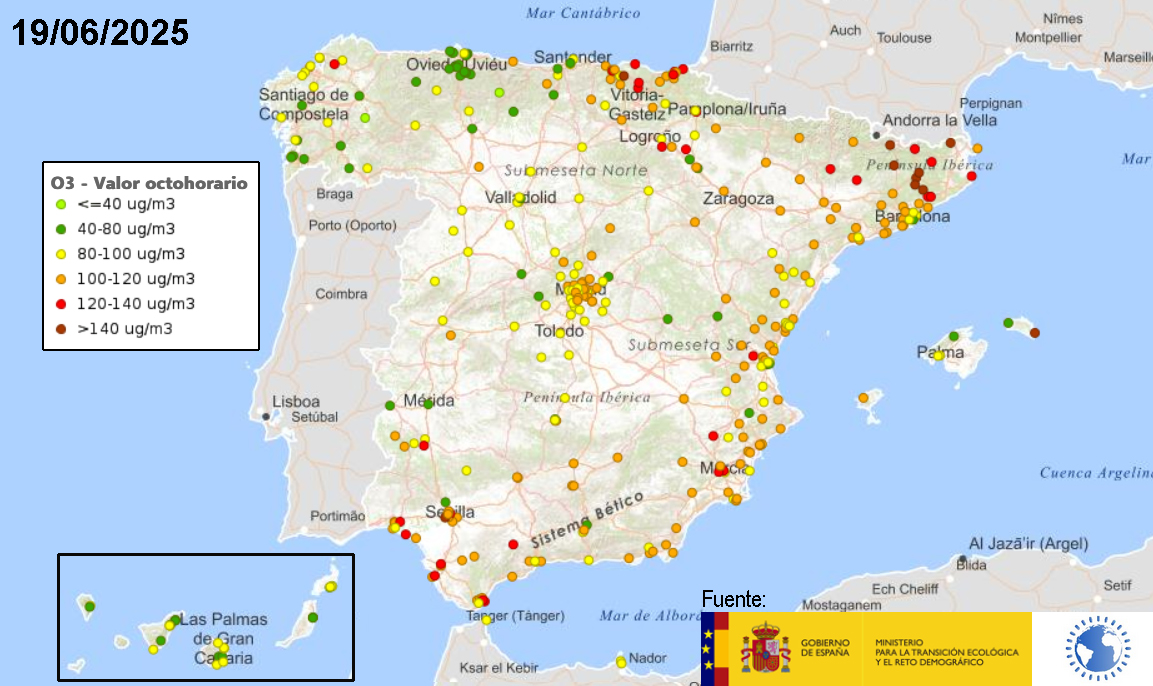Click the 'O3 - Valor octohorario' legend title
The height and width of the screenshot is (686, 1153).
coord(148,183)
